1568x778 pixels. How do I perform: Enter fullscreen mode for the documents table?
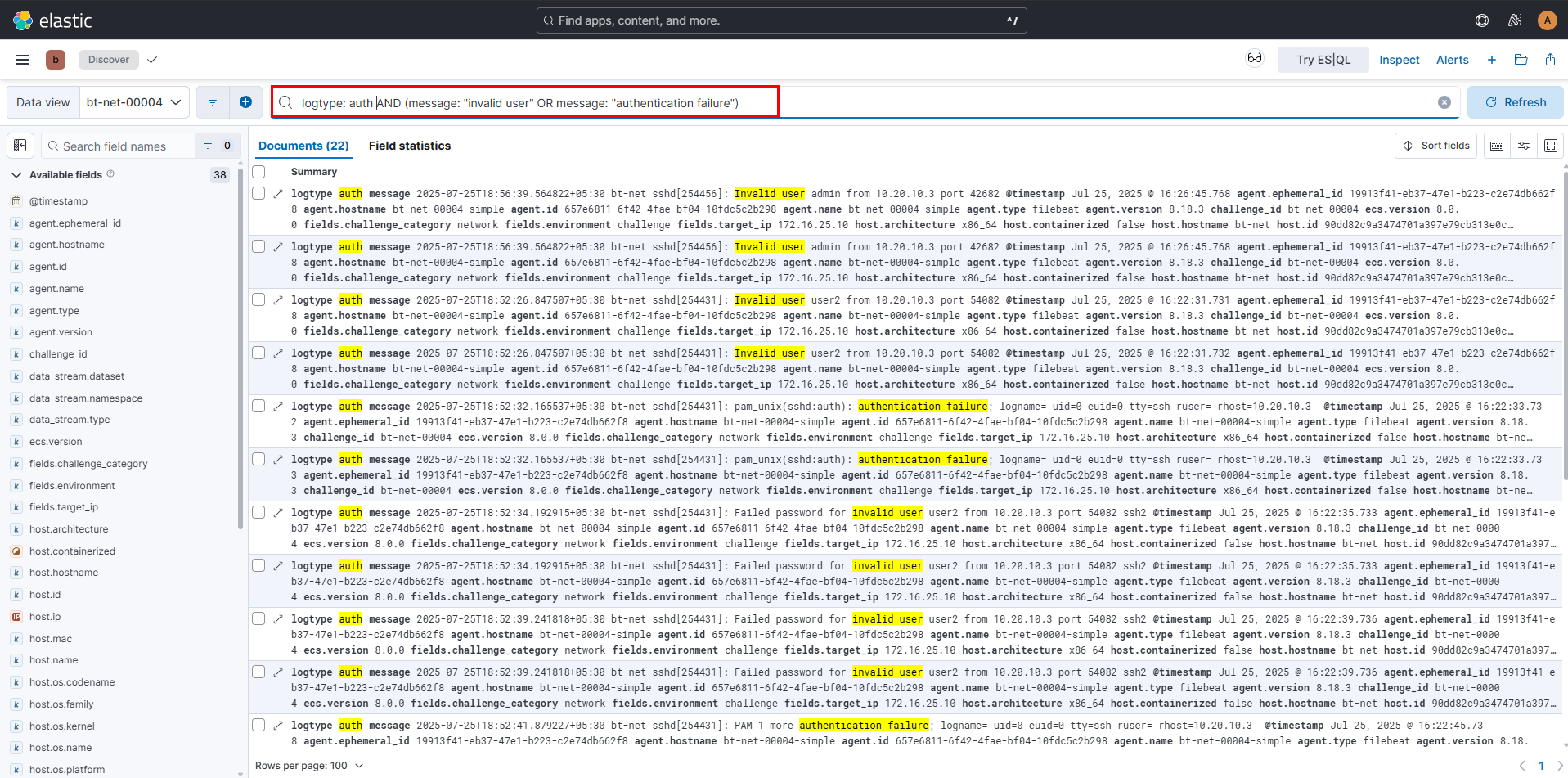1551,146
